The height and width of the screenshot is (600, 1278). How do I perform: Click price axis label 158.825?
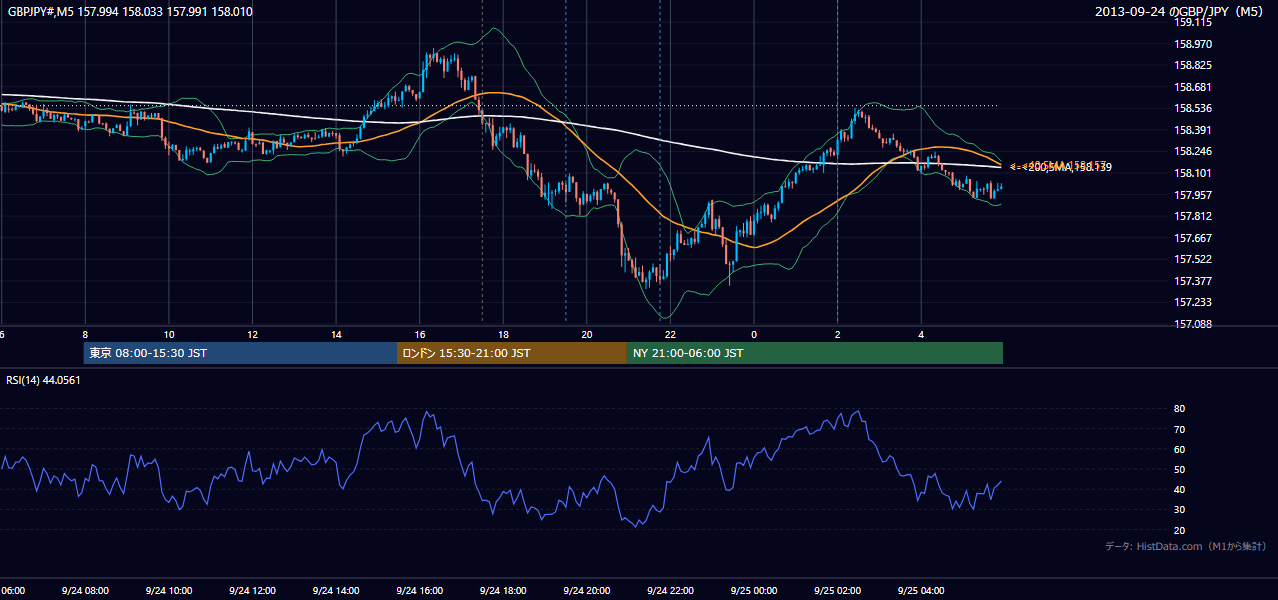click(1194, 65)
